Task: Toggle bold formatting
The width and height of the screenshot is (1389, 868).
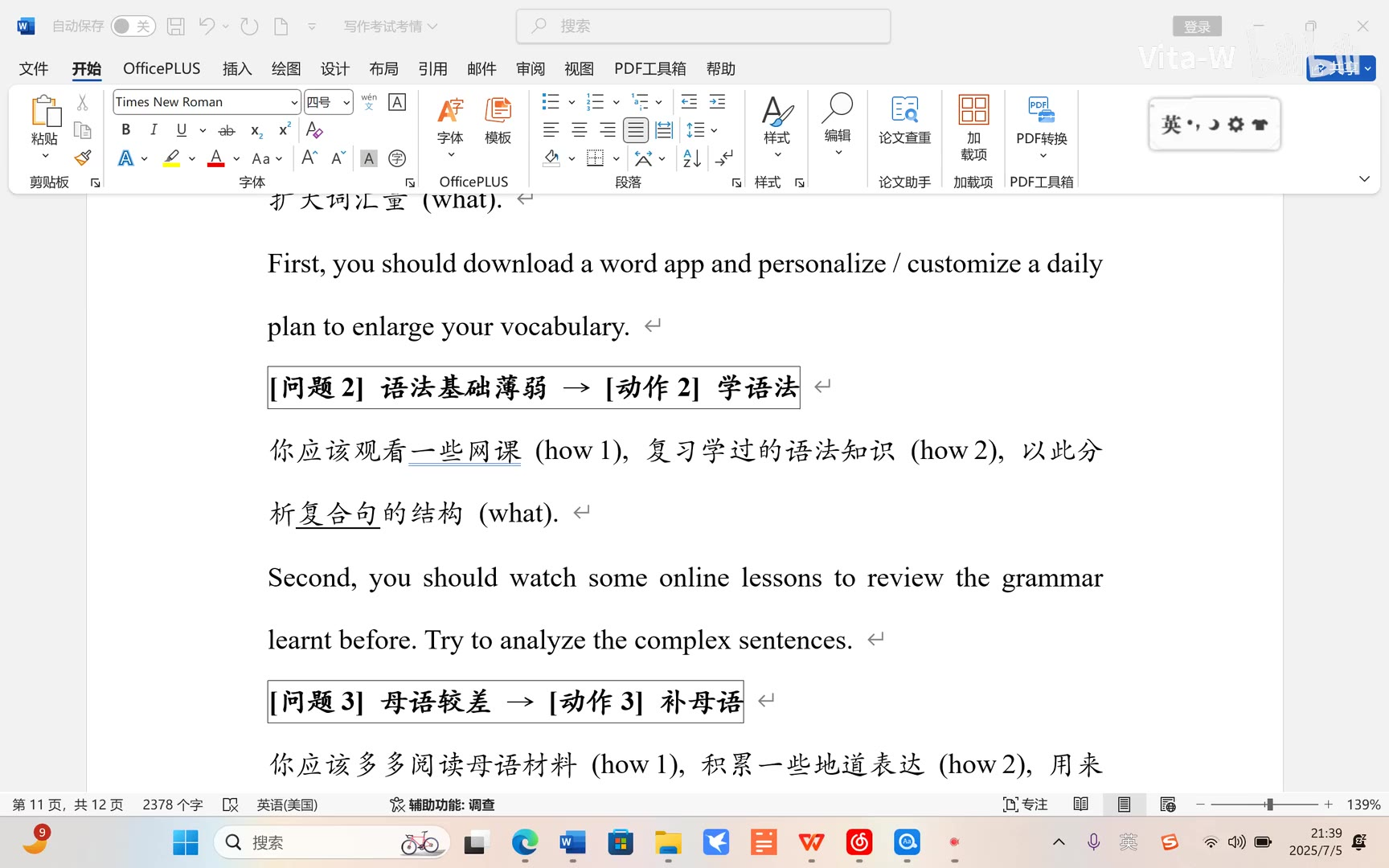Action: tap(125, 130)
